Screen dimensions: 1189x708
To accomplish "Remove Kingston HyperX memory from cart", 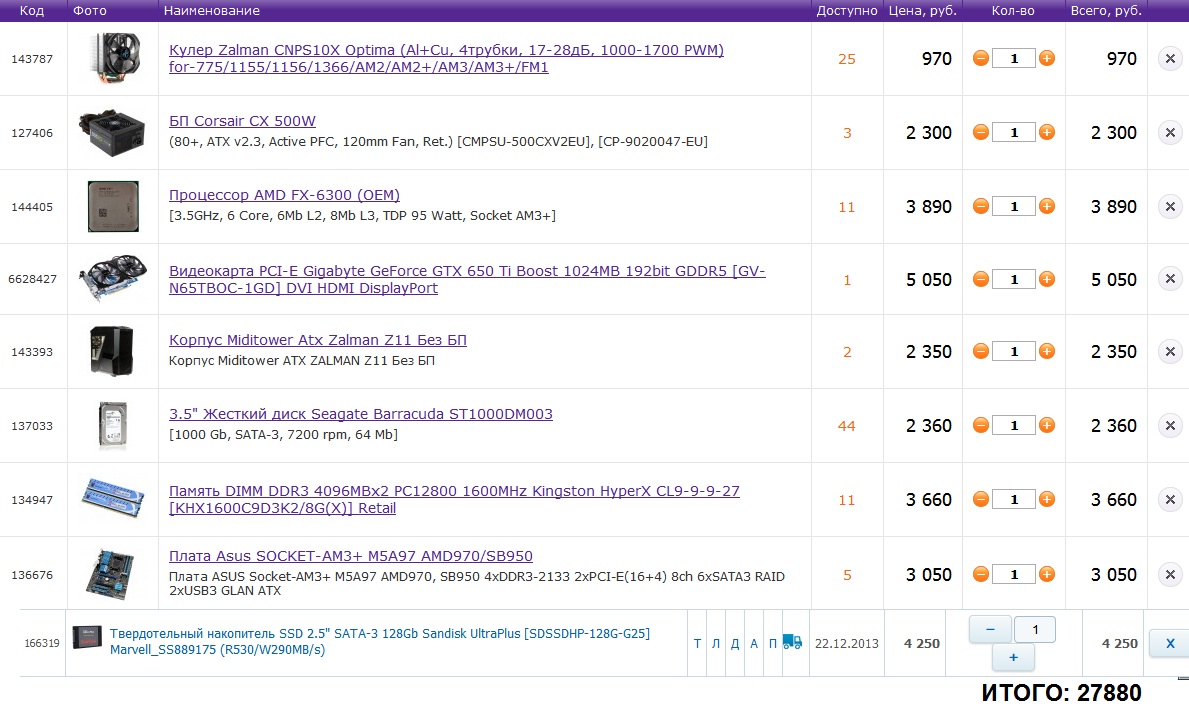I will pos(1170,500).
